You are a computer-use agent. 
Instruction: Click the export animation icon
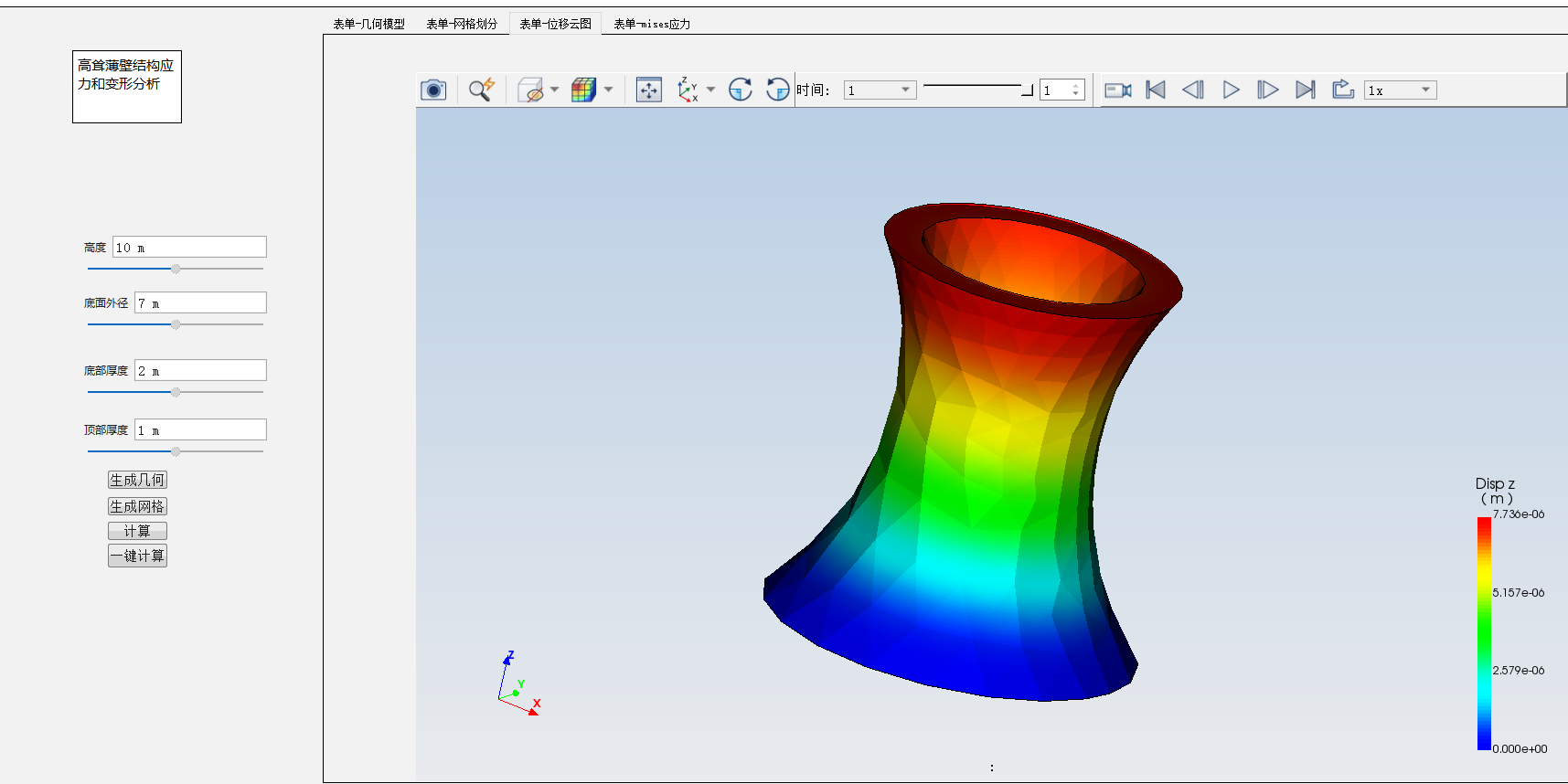tap(1343, 90)
